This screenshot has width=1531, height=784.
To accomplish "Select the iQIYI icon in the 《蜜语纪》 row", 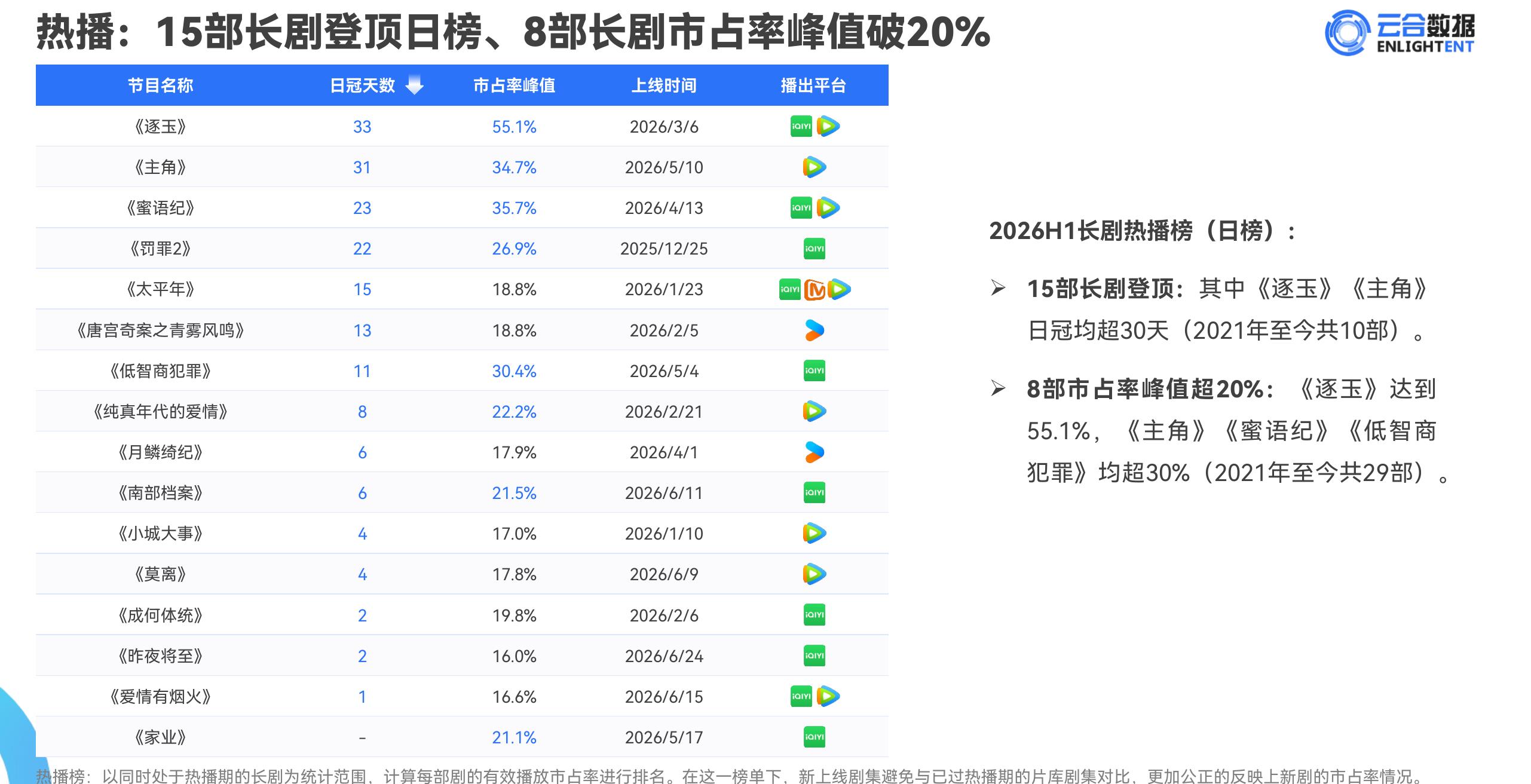I will (x=801, y=207).
